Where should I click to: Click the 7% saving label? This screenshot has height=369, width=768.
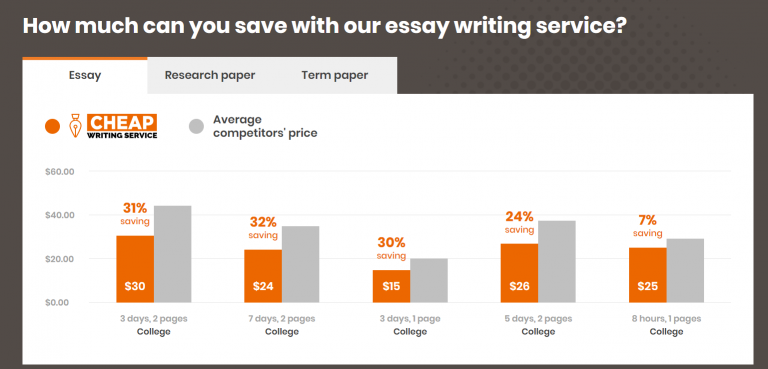click(x=648, y=226)
